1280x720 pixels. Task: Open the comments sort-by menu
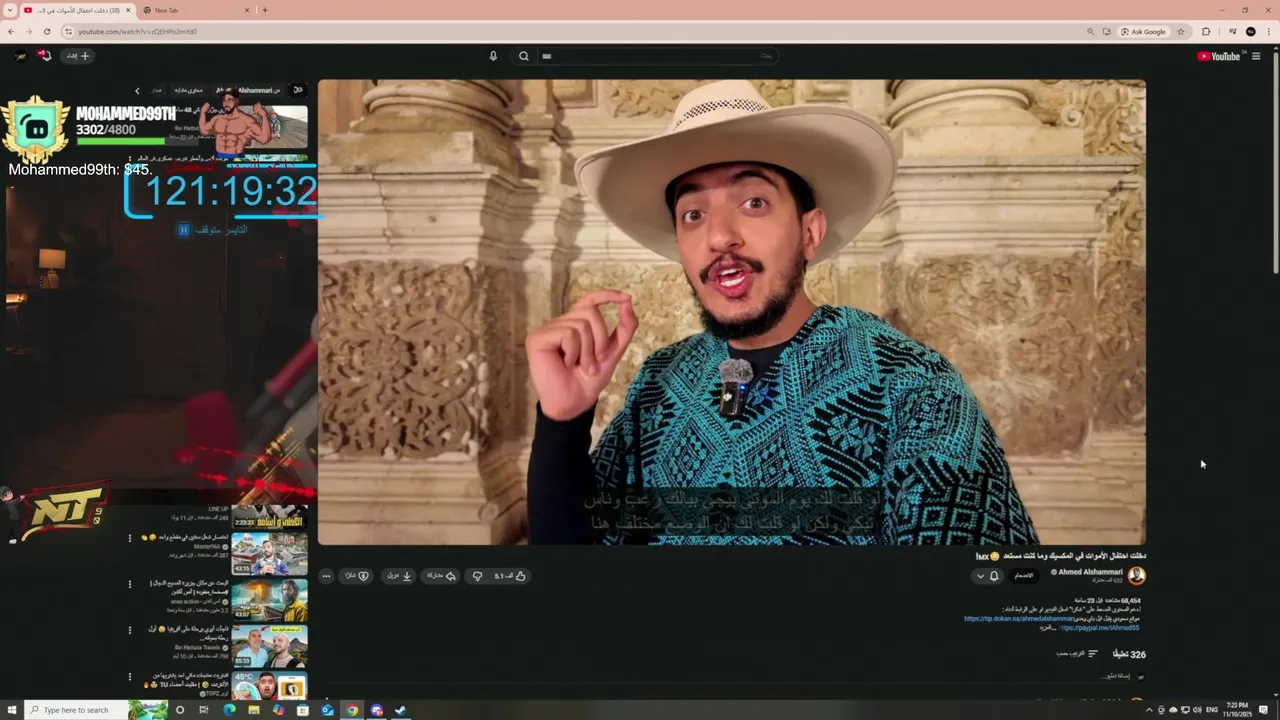pyautogui.click(x=1078, y=654)
